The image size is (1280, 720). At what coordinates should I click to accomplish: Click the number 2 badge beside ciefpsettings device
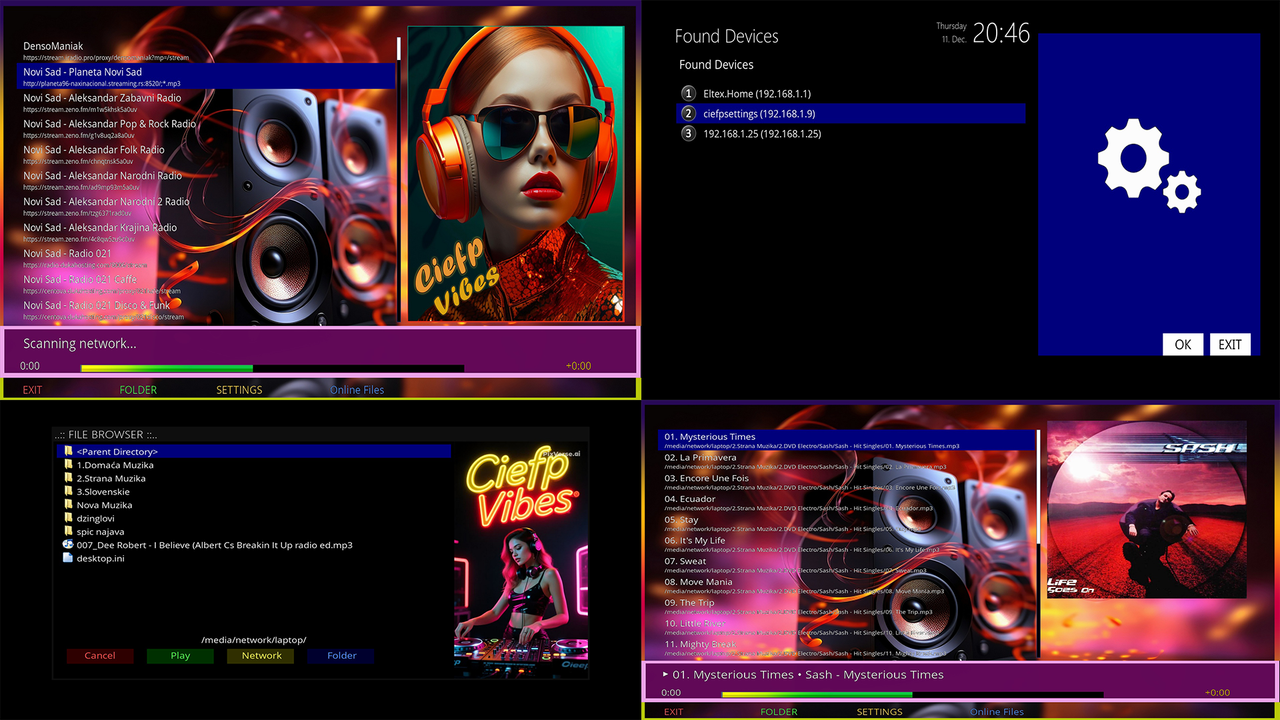point(687,113)
